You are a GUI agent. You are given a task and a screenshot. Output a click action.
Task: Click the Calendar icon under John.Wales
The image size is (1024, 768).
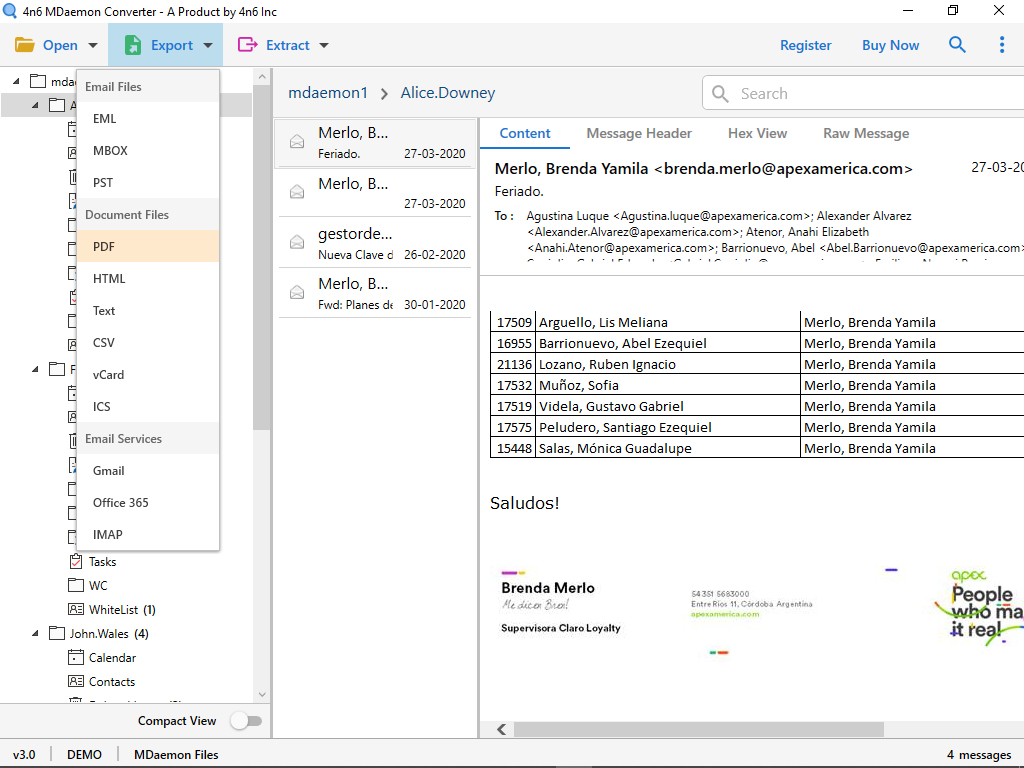(x=76, y=657)
